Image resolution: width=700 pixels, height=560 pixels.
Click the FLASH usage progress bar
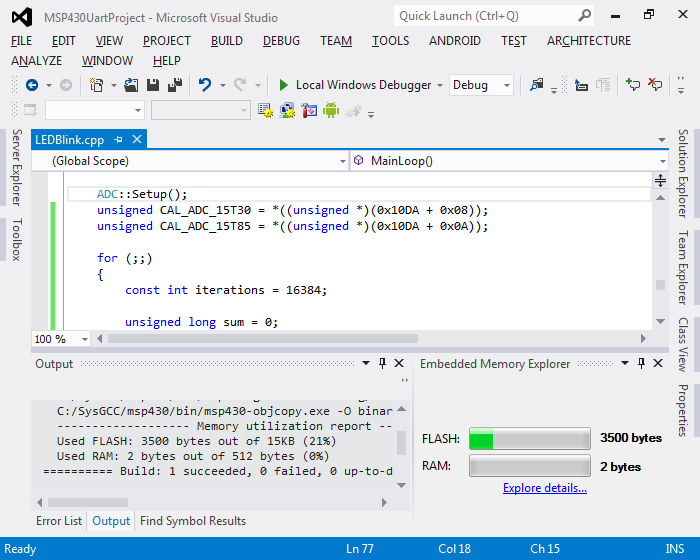(530, 438)
